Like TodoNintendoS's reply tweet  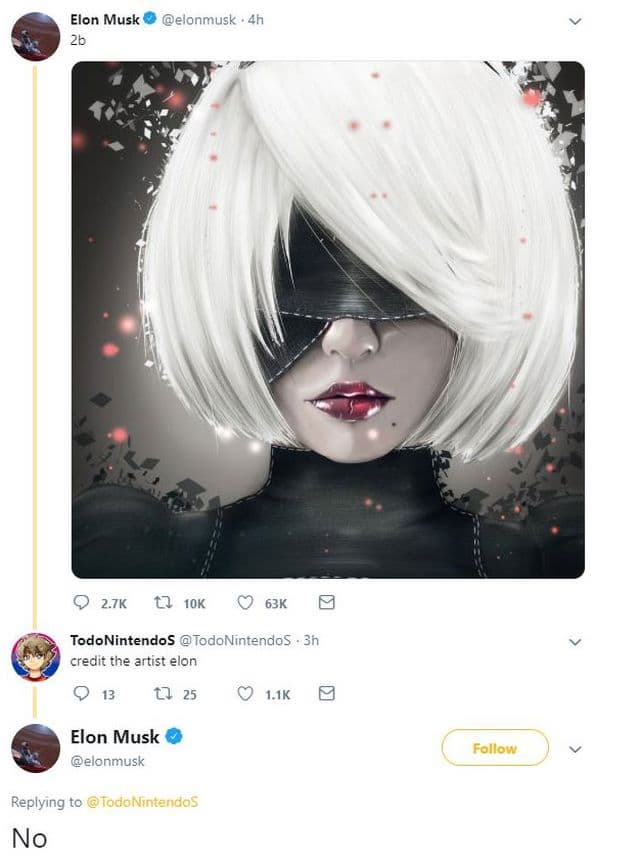[245, 694]
